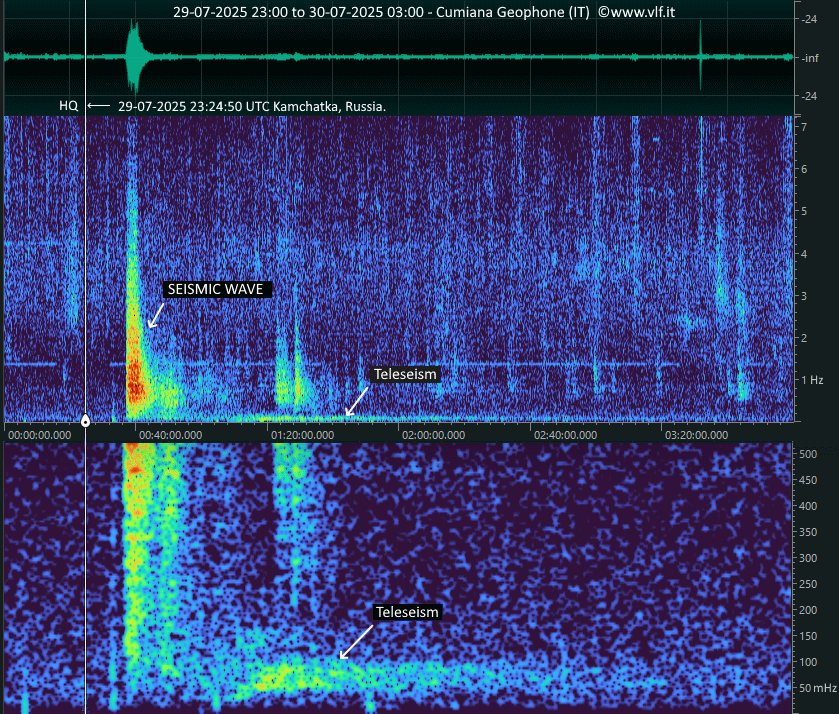The width and height of the screenshot is (839, 714).
Task: Click the 1 Hz frequency axis label
Action: coord(810,380)
